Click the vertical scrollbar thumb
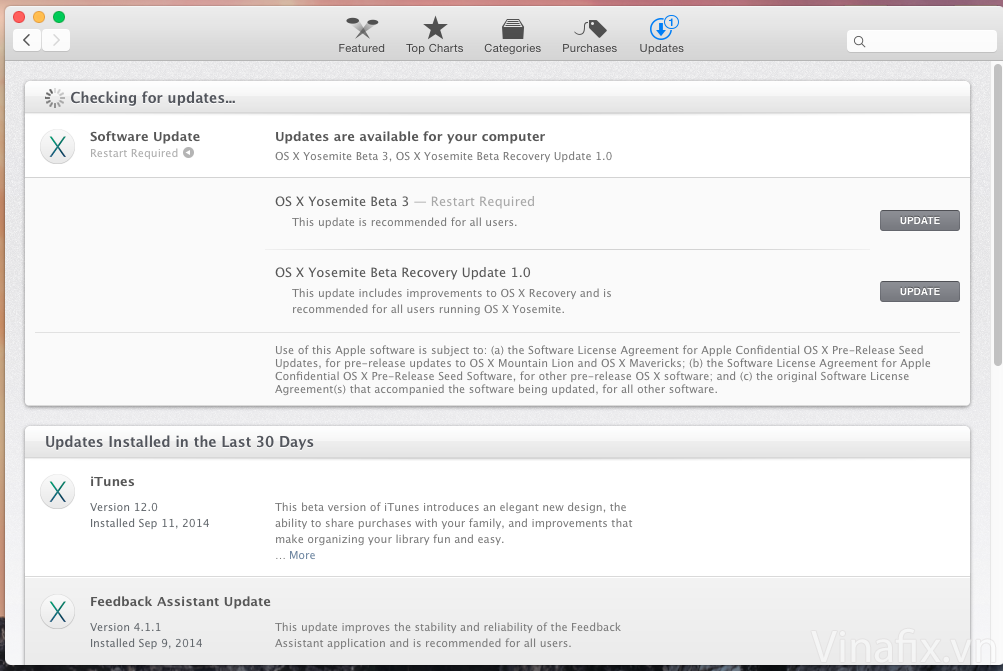This screenshot has height=671, width=1003. coord(997,214)
